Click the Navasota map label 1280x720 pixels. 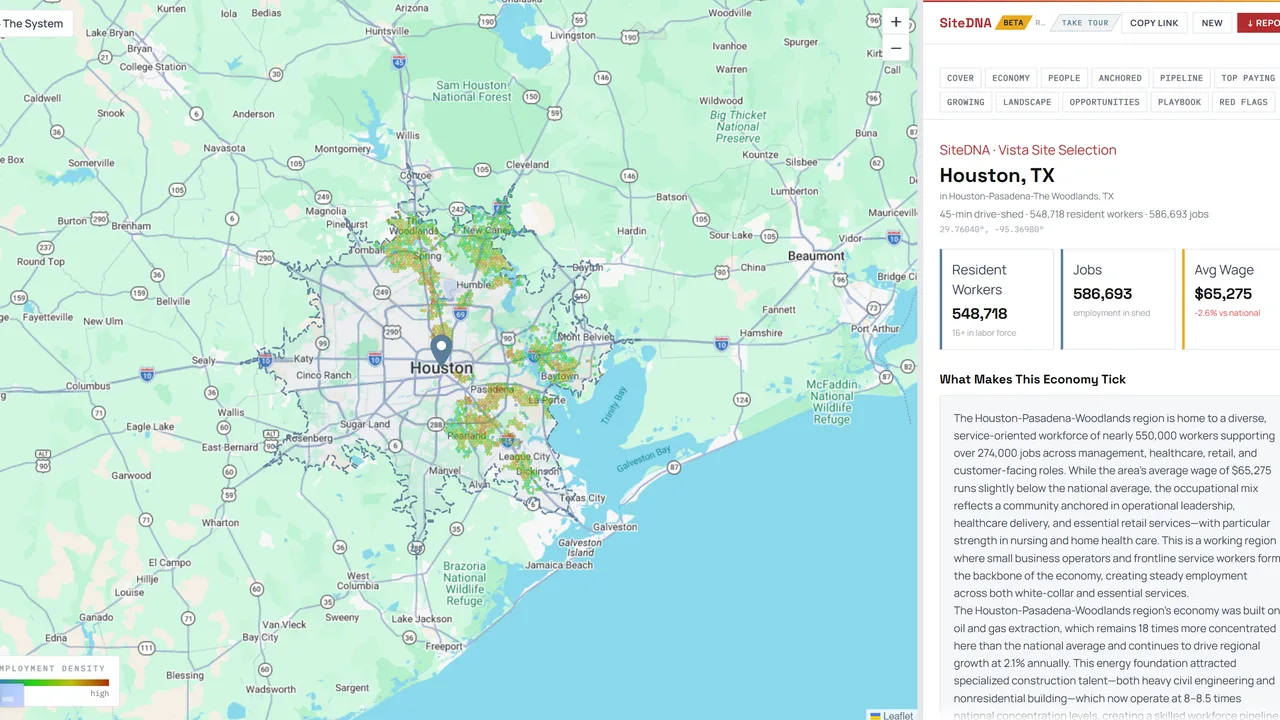(224, 148)
